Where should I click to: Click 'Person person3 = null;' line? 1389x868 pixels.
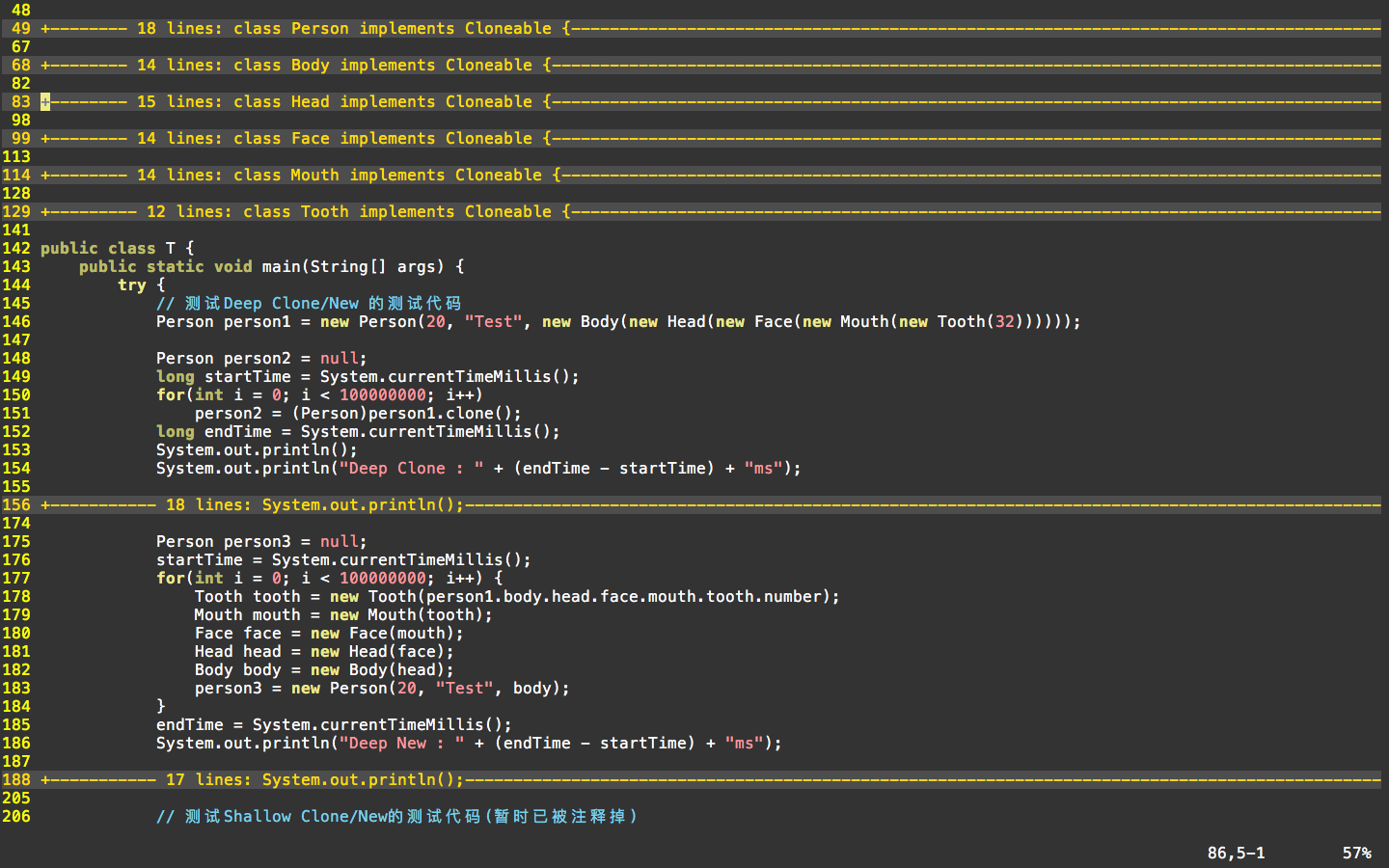click(x=262, y=542)
